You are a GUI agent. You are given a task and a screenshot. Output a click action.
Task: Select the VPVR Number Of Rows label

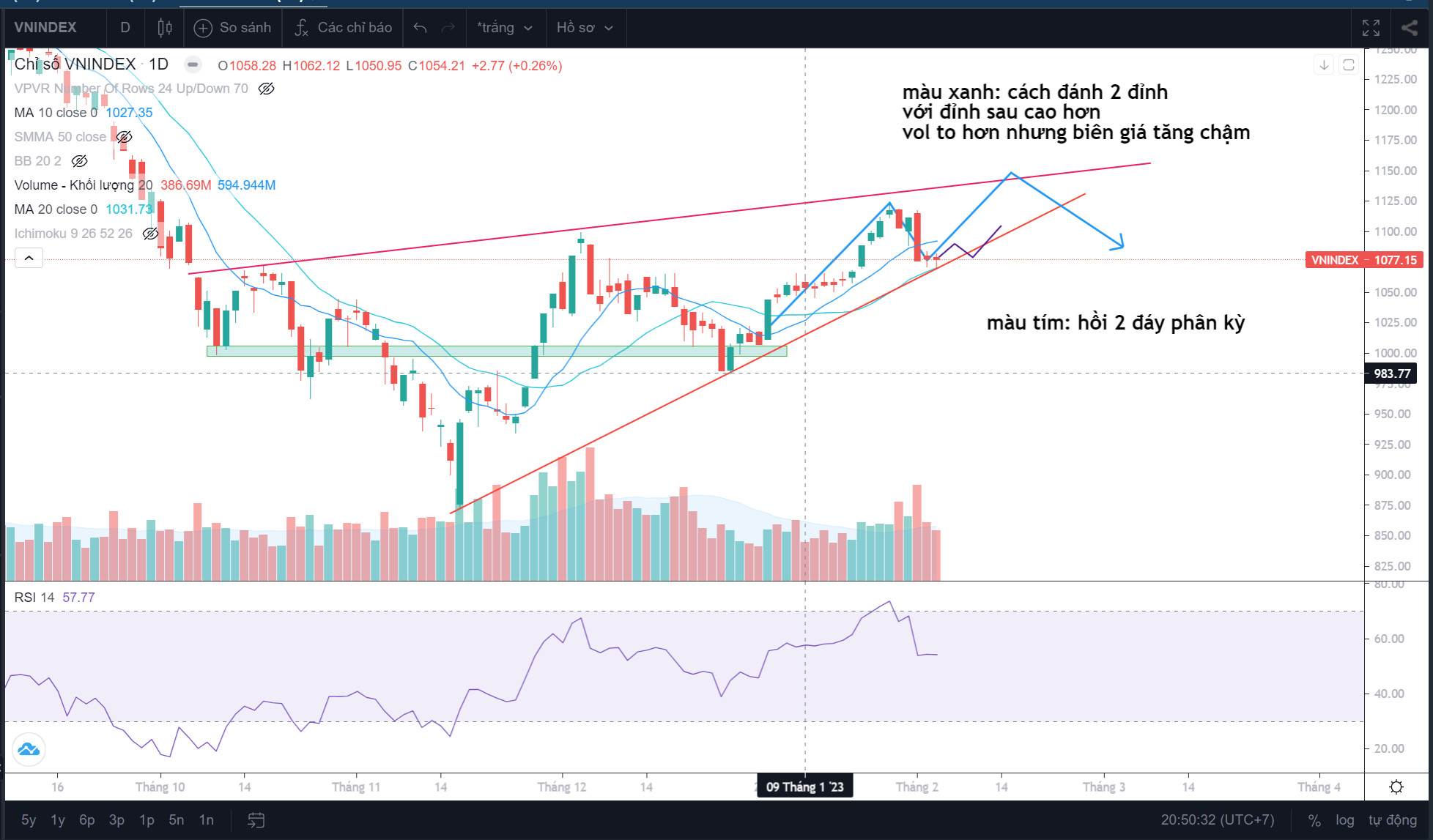click(131, 89)
